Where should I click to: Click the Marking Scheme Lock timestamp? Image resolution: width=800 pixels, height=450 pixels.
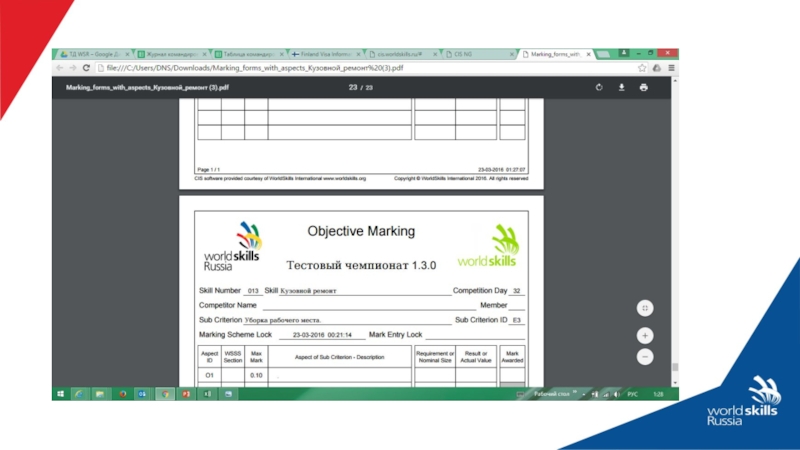[322, 335]
